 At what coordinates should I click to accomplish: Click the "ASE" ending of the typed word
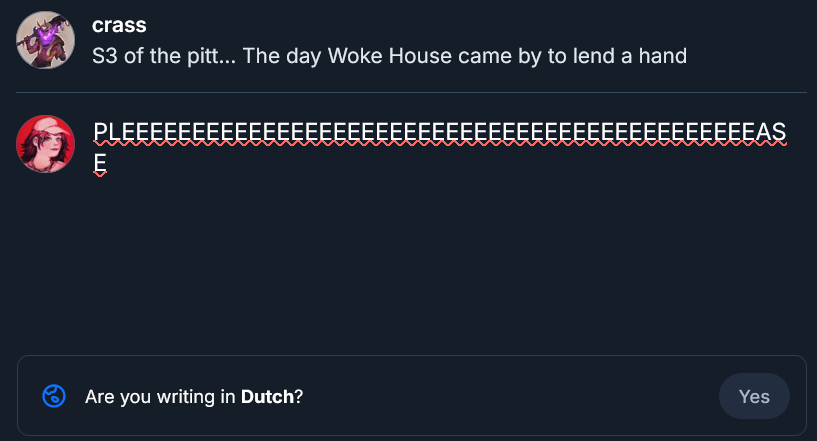pyautogui.click(x=770, y=133)
